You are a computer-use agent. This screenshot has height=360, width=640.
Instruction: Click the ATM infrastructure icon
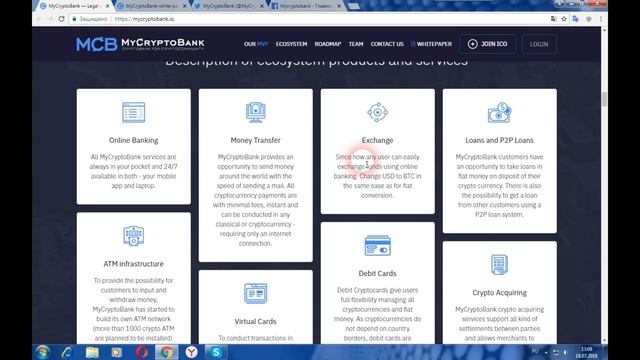pos(133,236)
